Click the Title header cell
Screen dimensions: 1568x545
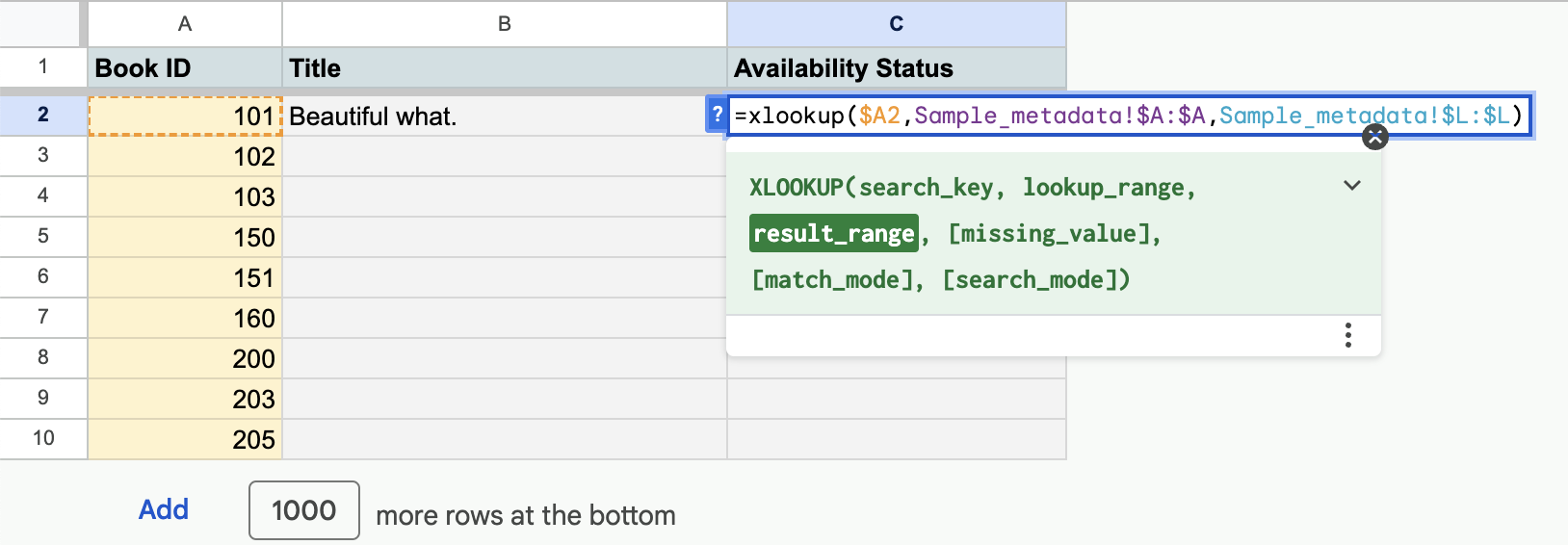(x=504, y=68)
